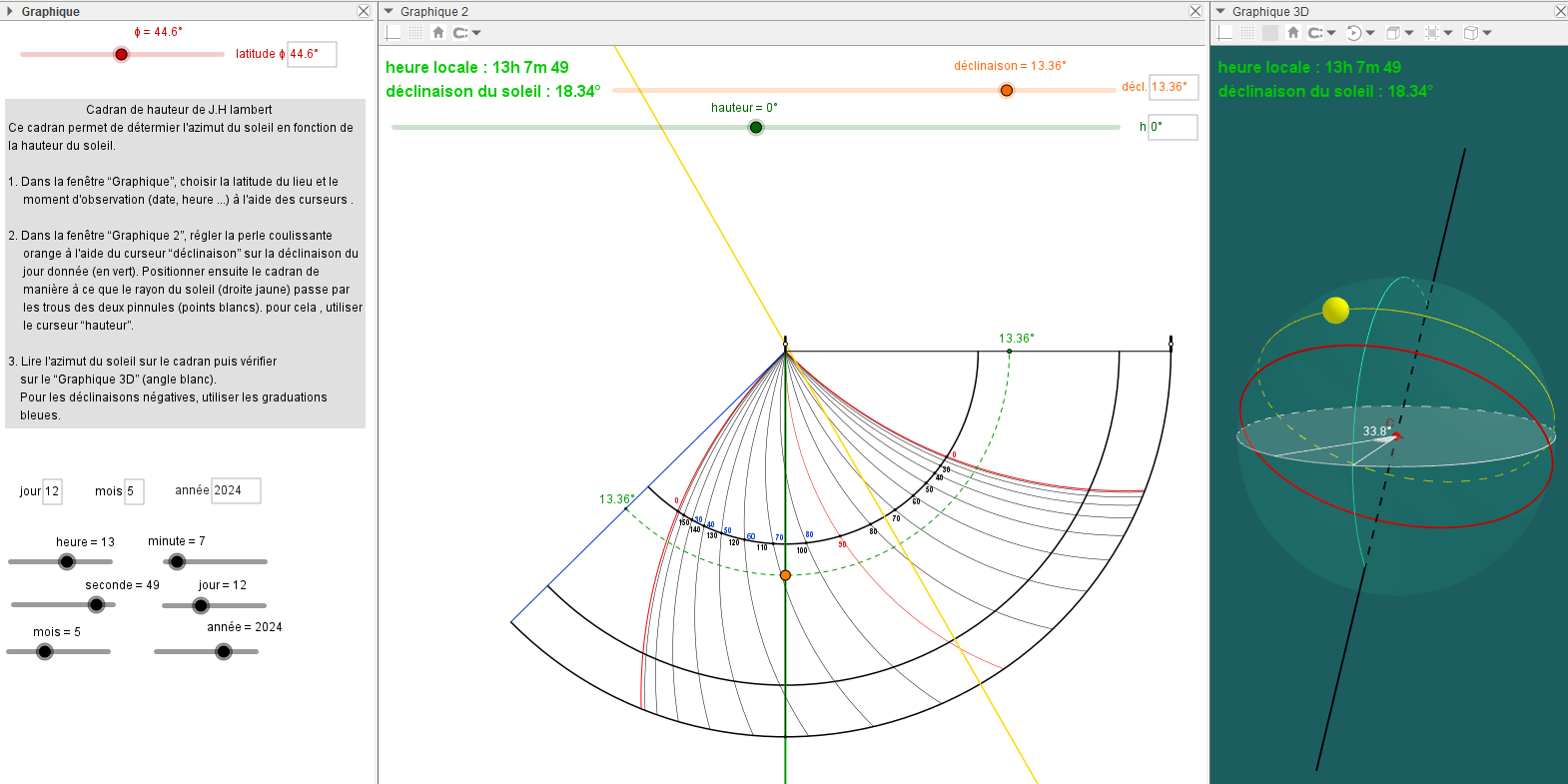Click the Graphique 2 panel title

coord(434,12)
